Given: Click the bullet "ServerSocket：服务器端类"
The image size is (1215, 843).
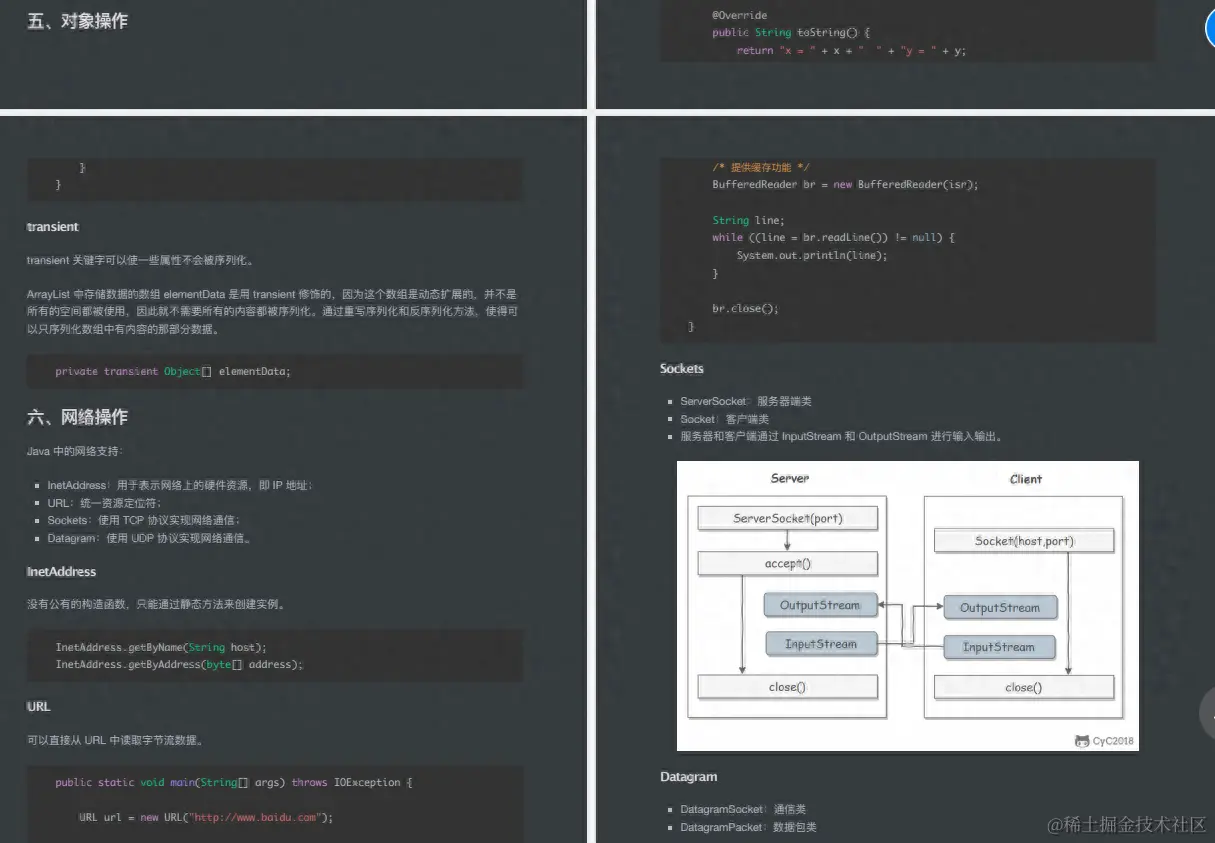Looking at the screenshot, I should click(746, 401).
